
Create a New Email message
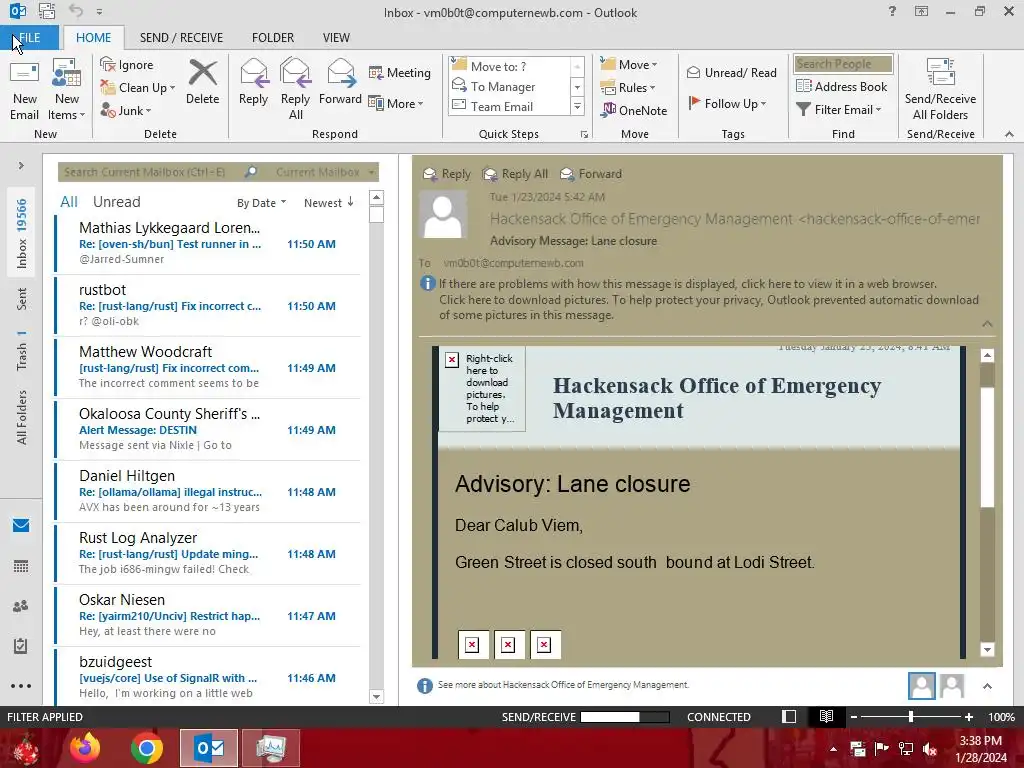(25, 90)
